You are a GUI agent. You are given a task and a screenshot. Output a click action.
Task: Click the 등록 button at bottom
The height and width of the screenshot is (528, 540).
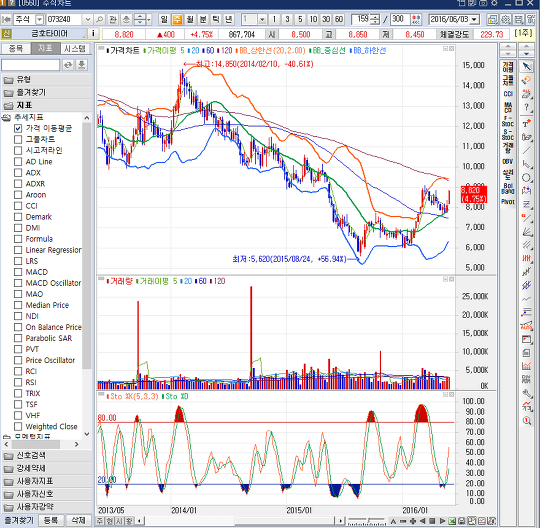tap(51, 520)
